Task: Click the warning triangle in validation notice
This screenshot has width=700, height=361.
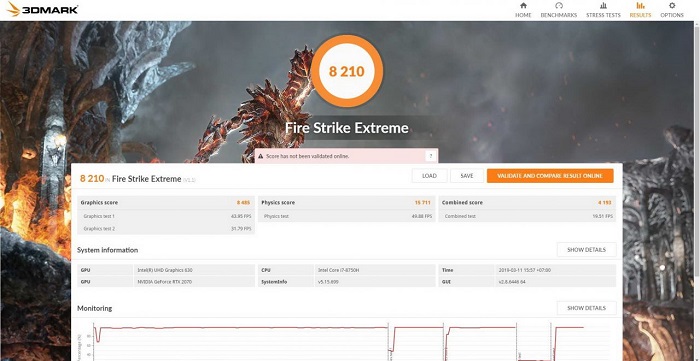Action: (261, 157)
